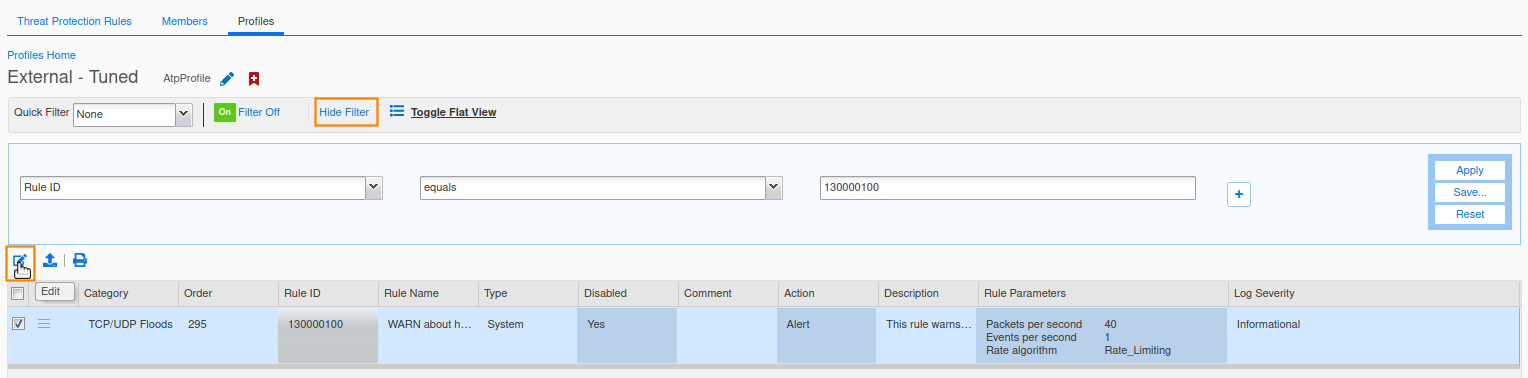Image resolution: width=1528 pixels, height=378 pixels.
Task: Click the drag handle on the TCP/UDP Floods row
Action: click(x=44, y=324)
